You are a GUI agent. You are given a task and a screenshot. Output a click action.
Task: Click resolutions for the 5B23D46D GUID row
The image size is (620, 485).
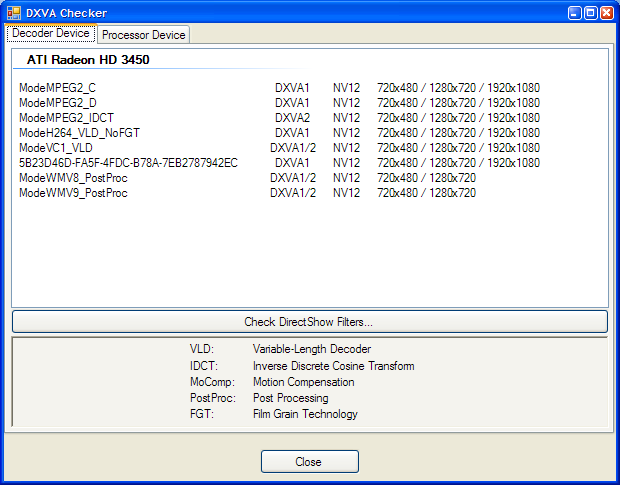click(x=458, y=163)
